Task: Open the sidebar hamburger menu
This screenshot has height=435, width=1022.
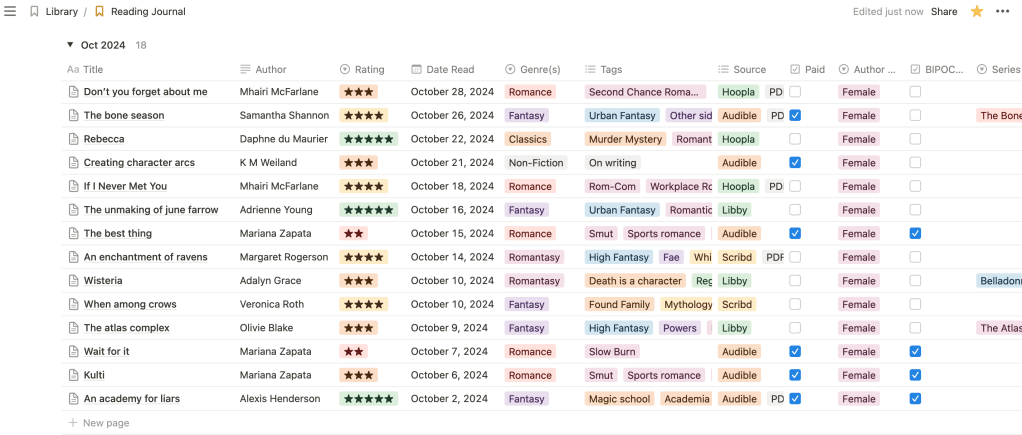Action: point(10,11)
